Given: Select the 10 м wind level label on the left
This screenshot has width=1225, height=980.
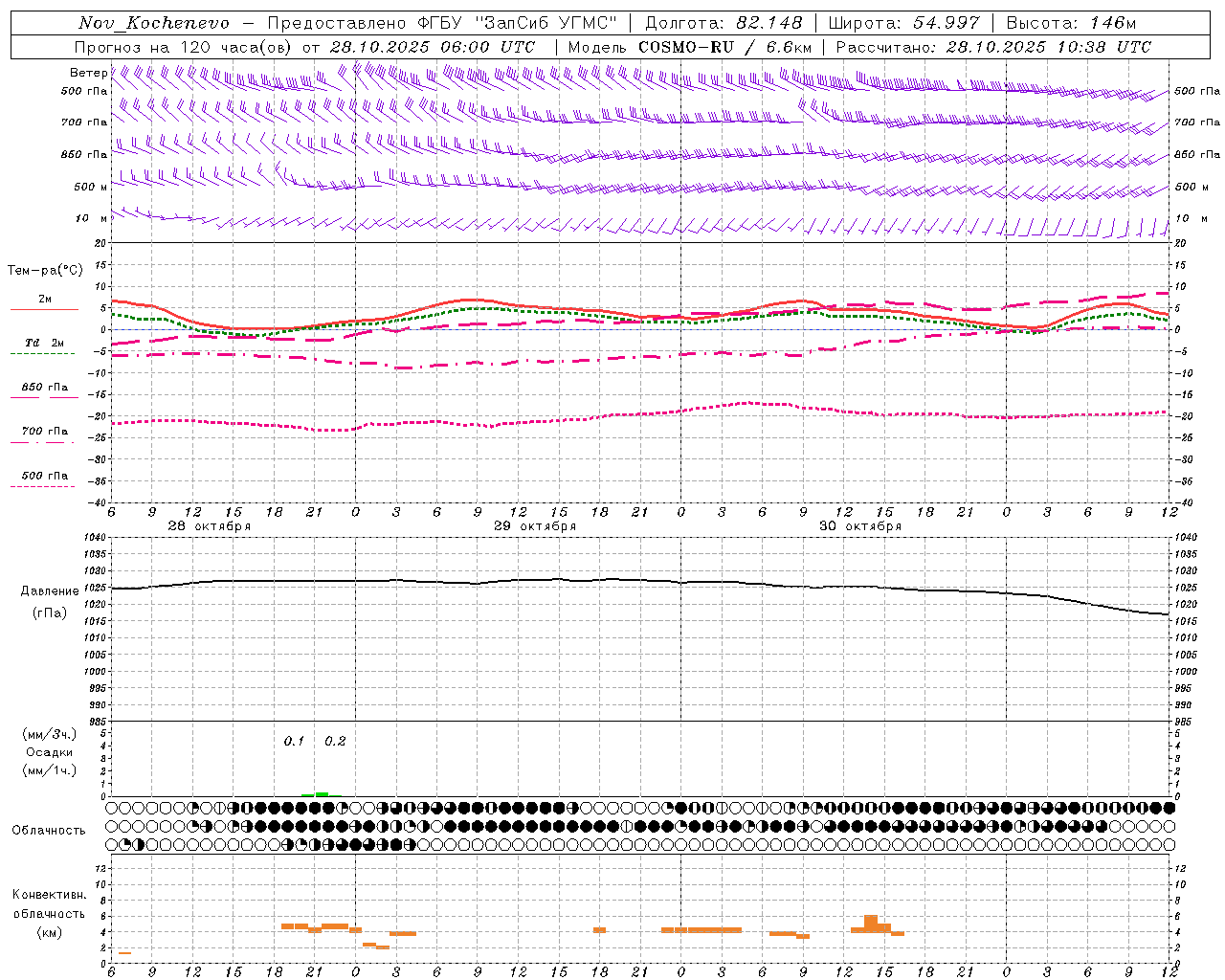Looking at the screenshot, I should coord(91,219).
